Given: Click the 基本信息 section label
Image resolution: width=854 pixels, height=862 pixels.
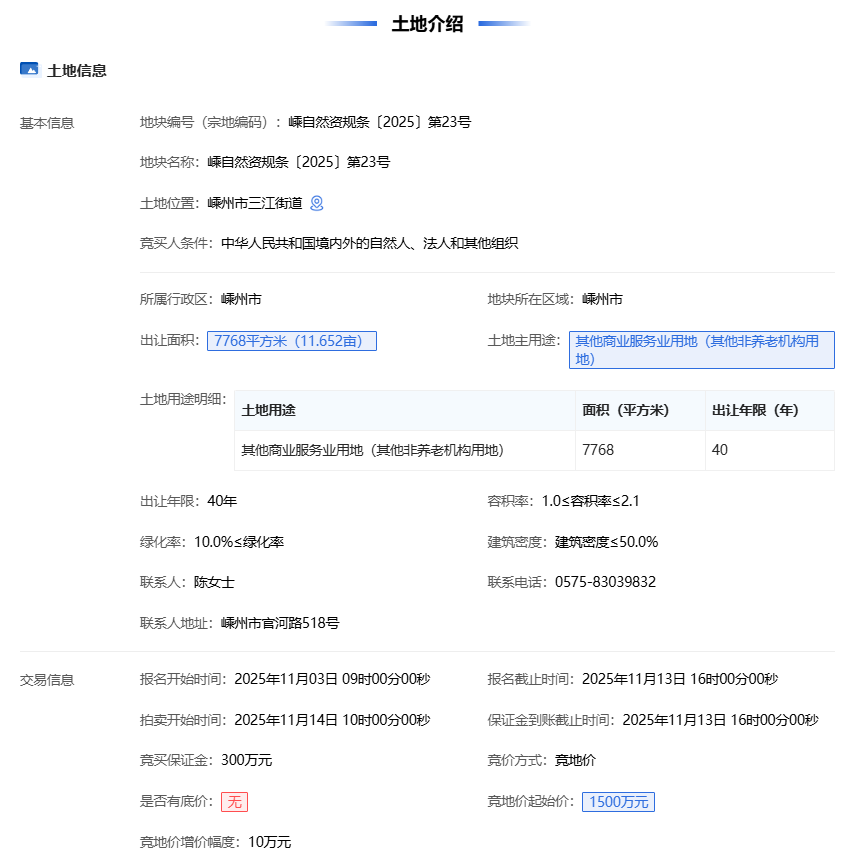Looking at the screenshot, I should coord(47,123).
